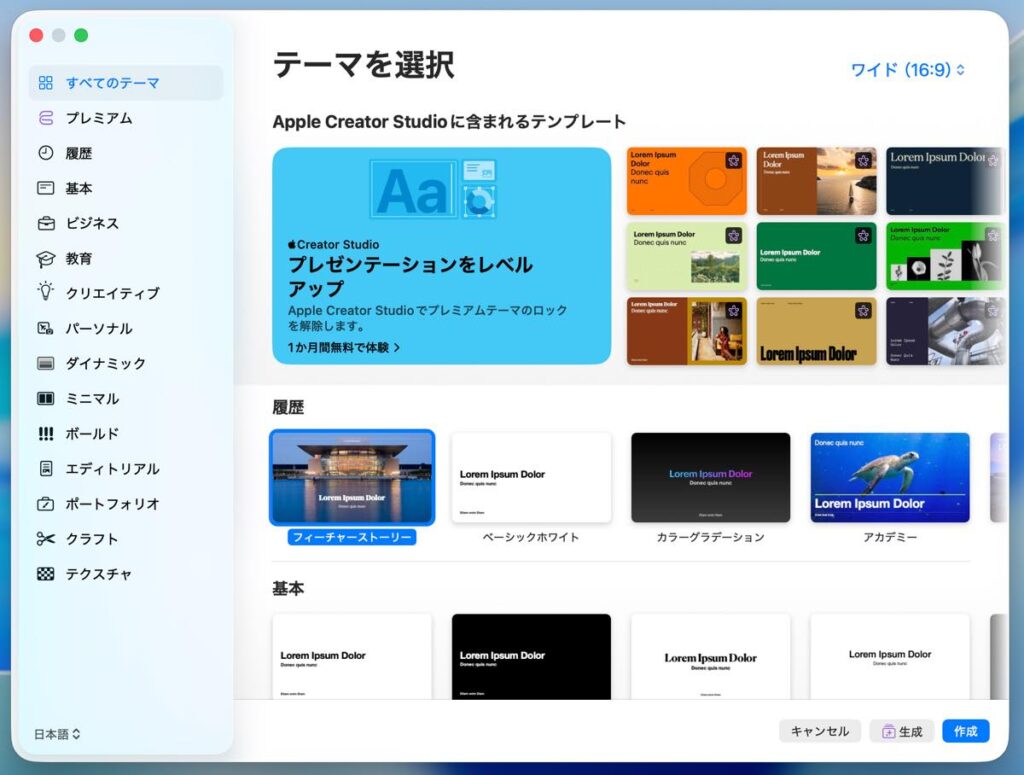Click the クリエイティブ lightbulb icon
Viewport: 1024px width, 775px height.
click(46, 292)
